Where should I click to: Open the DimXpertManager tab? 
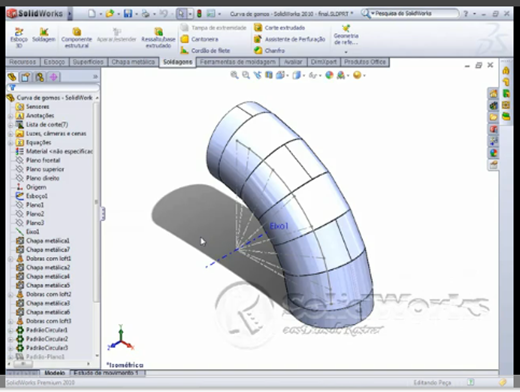pyautogui.click(x=53, y=77)
